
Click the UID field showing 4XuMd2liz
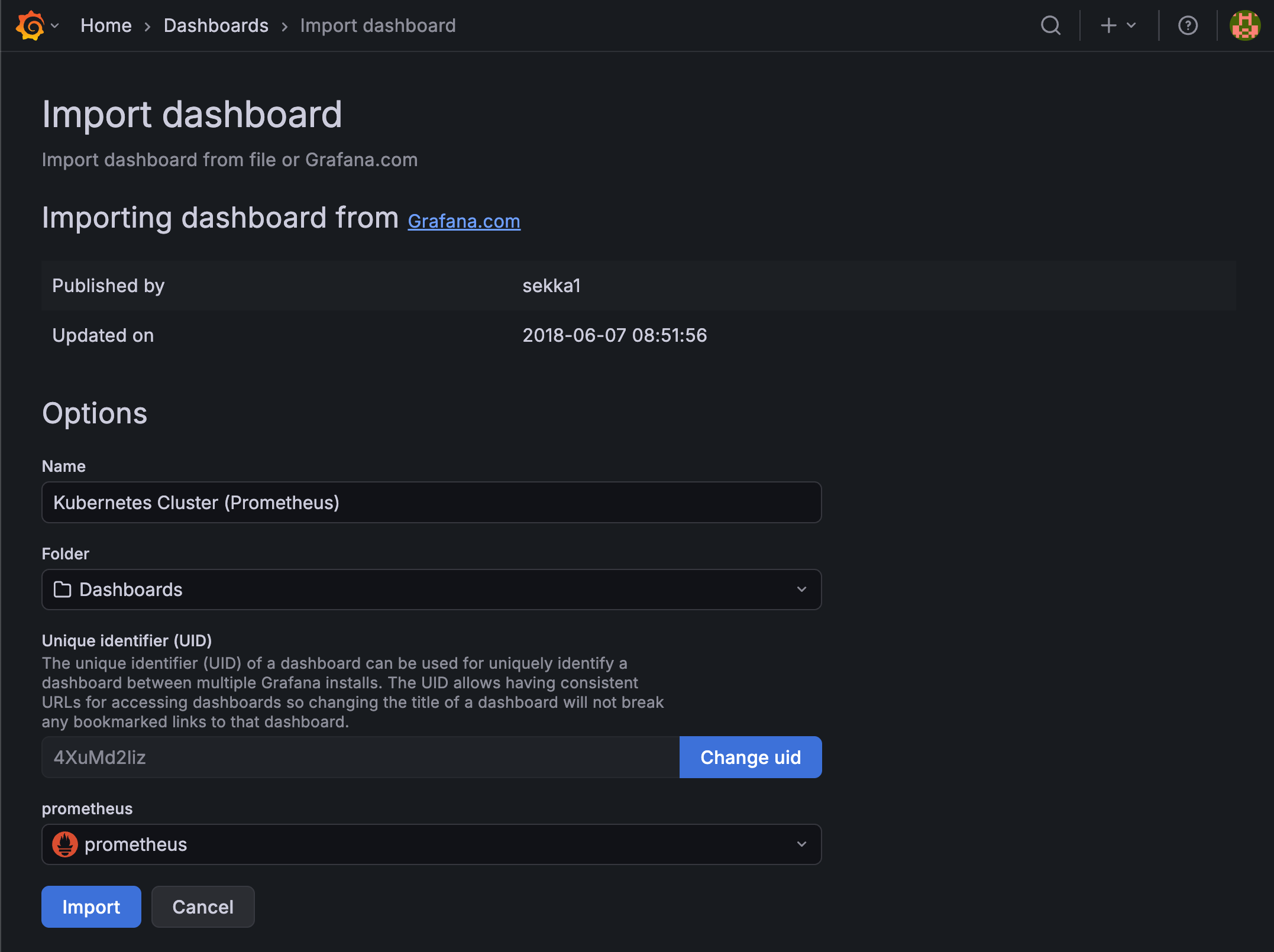(x=355, y=757)
